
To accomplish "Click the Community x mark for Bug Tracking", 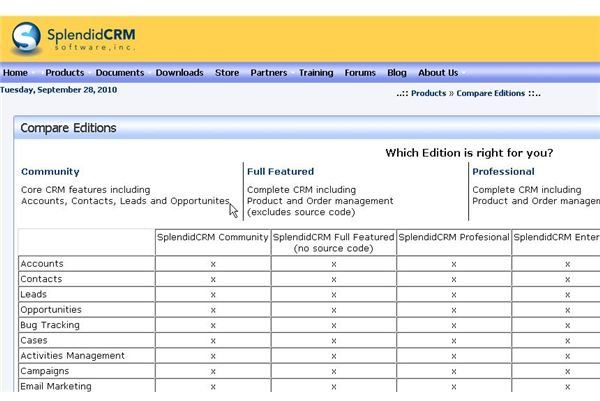I will (x=213, y=326).
